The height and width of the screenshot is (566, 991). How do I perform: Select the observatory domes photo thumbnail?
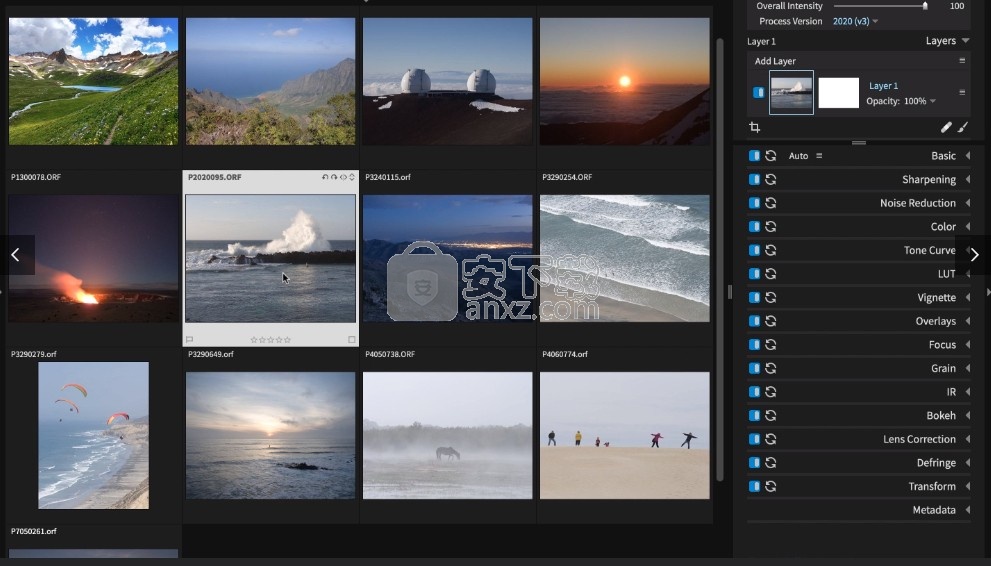[x=447, y=81]
